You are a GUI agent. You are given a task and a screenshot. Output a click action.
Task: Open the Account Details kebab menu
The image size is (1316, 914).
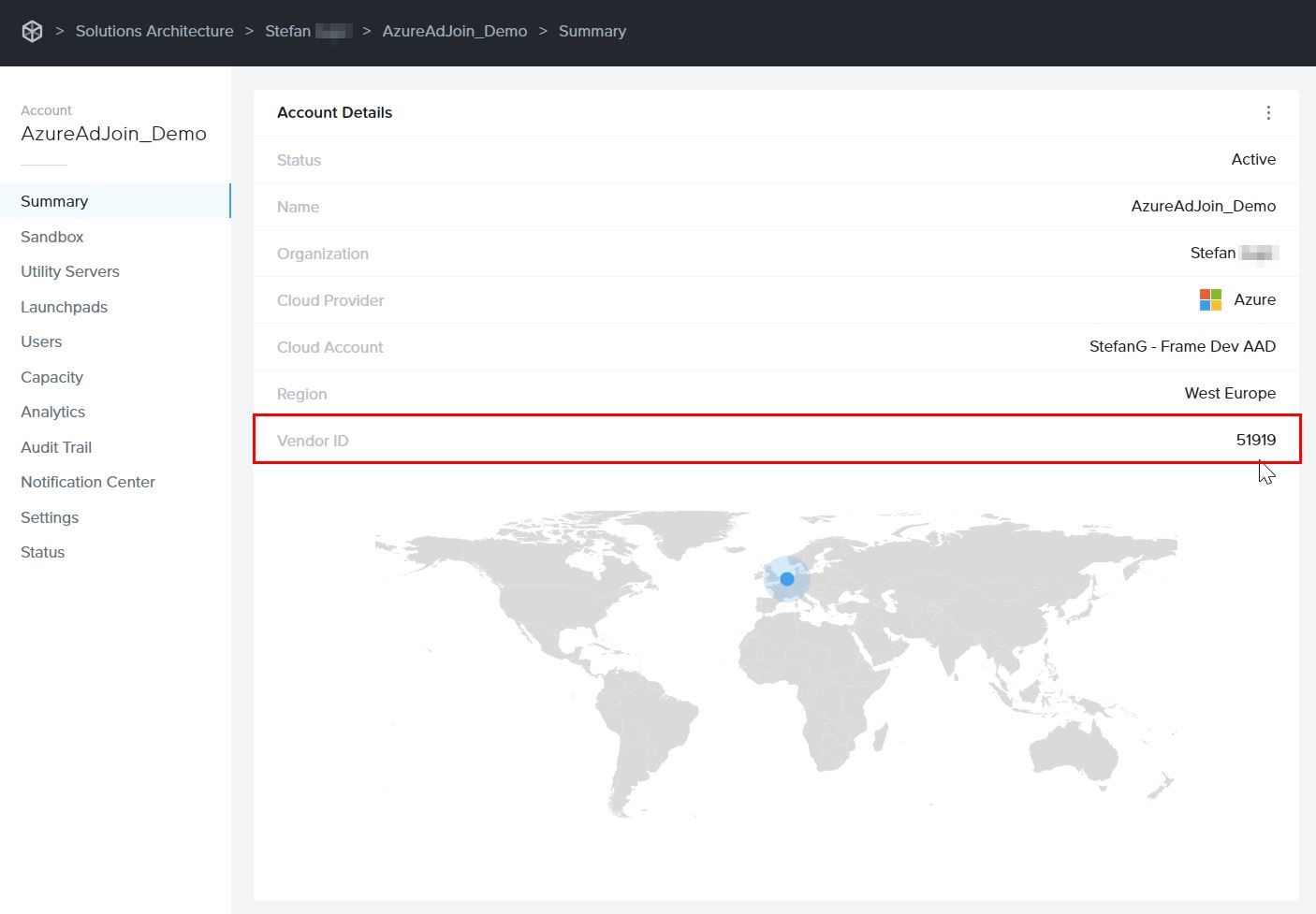point(1268,113)
